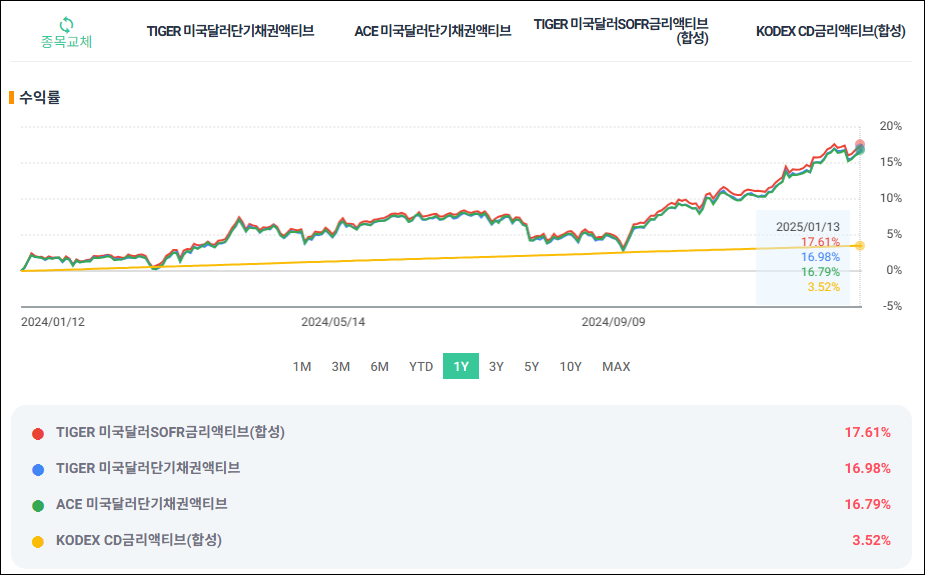Click x-axis date 2024/05/14
Screen dimensions: 925x575
pos(333,322)
